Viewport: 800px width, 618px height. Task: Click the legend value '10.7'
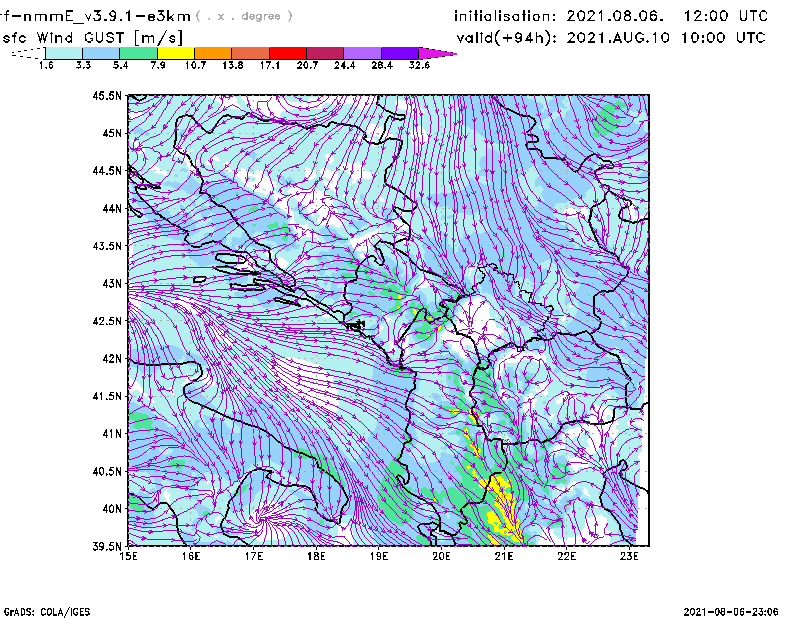tap(195, 65)
